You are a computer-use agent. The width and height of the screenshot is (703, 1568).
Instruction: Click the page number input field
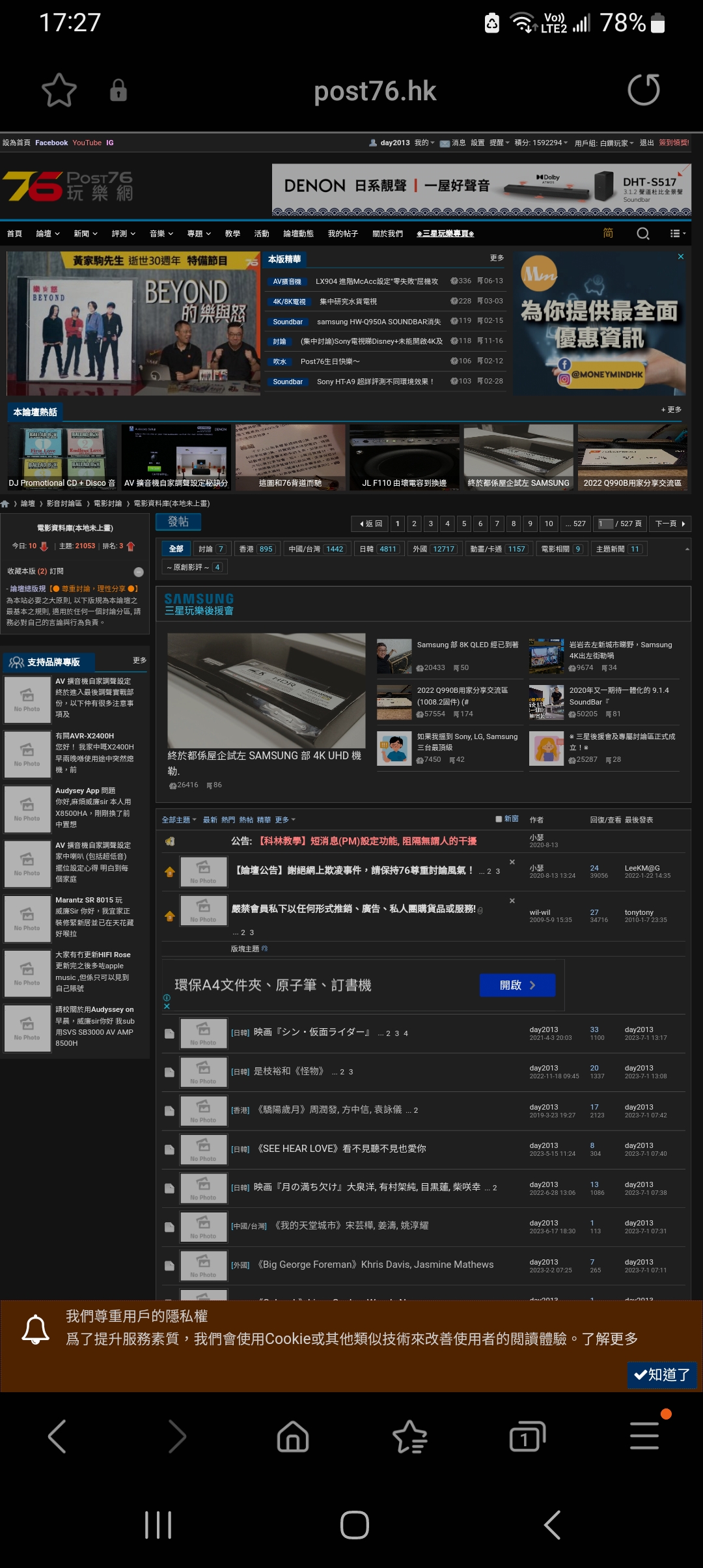tap(606, 524)
